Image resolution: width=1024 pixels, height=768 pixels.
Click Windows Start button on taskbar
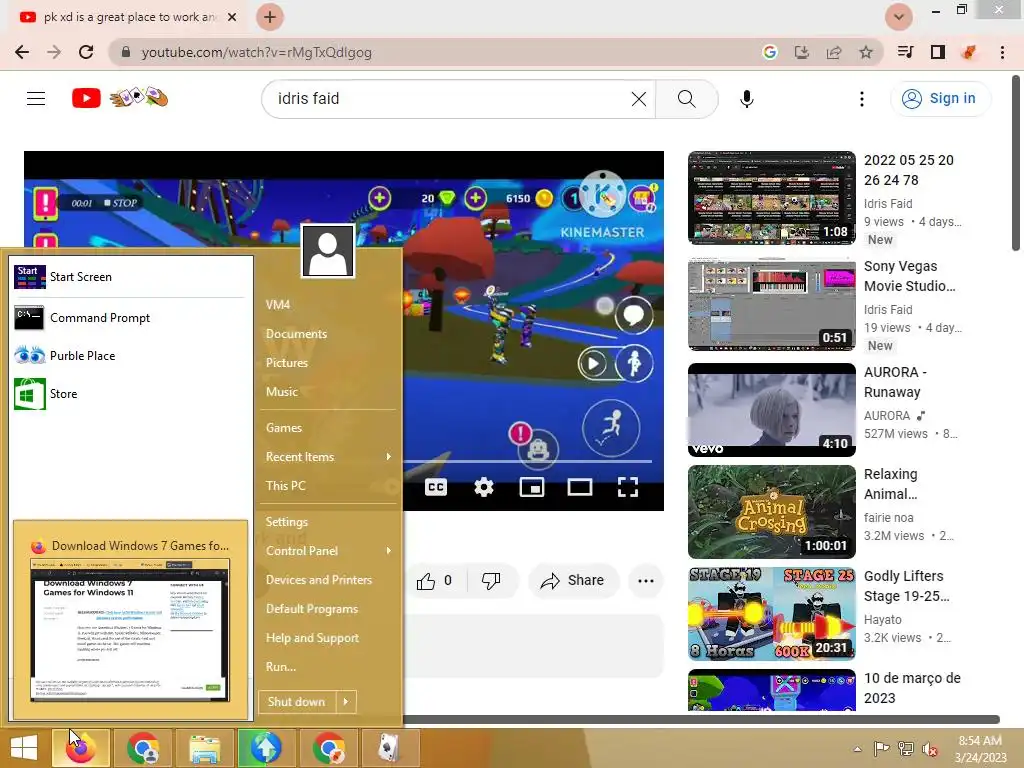(x=24, y=748)
